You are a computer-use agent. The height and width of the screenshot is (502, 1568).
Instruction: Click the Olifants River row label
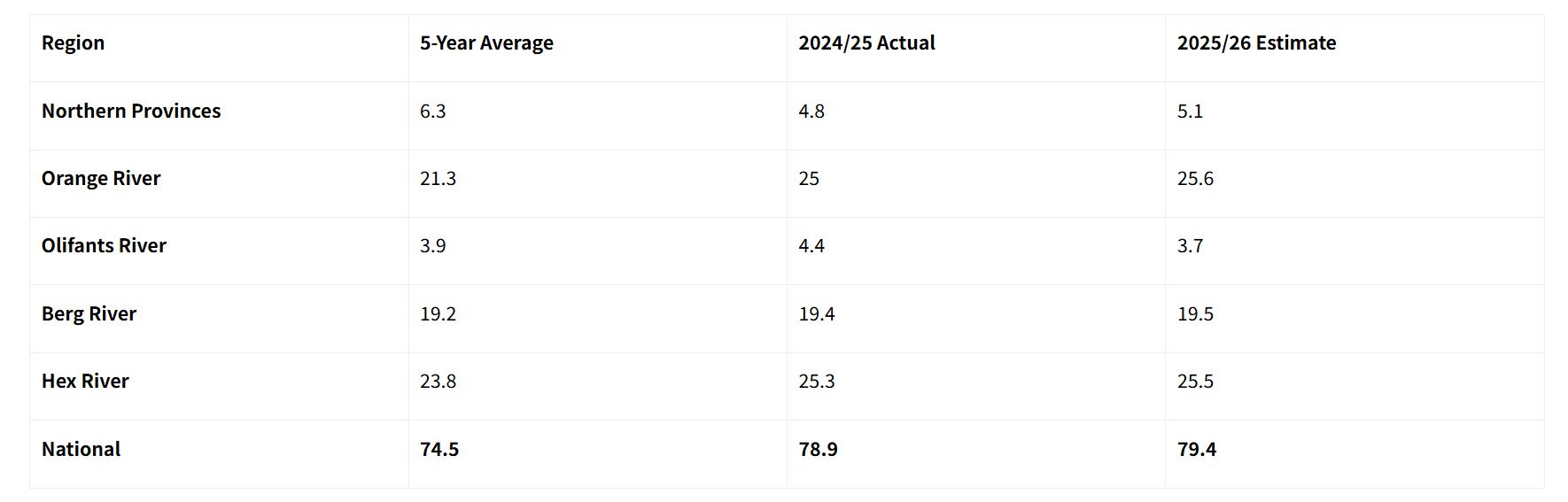[x=104, y=245]
